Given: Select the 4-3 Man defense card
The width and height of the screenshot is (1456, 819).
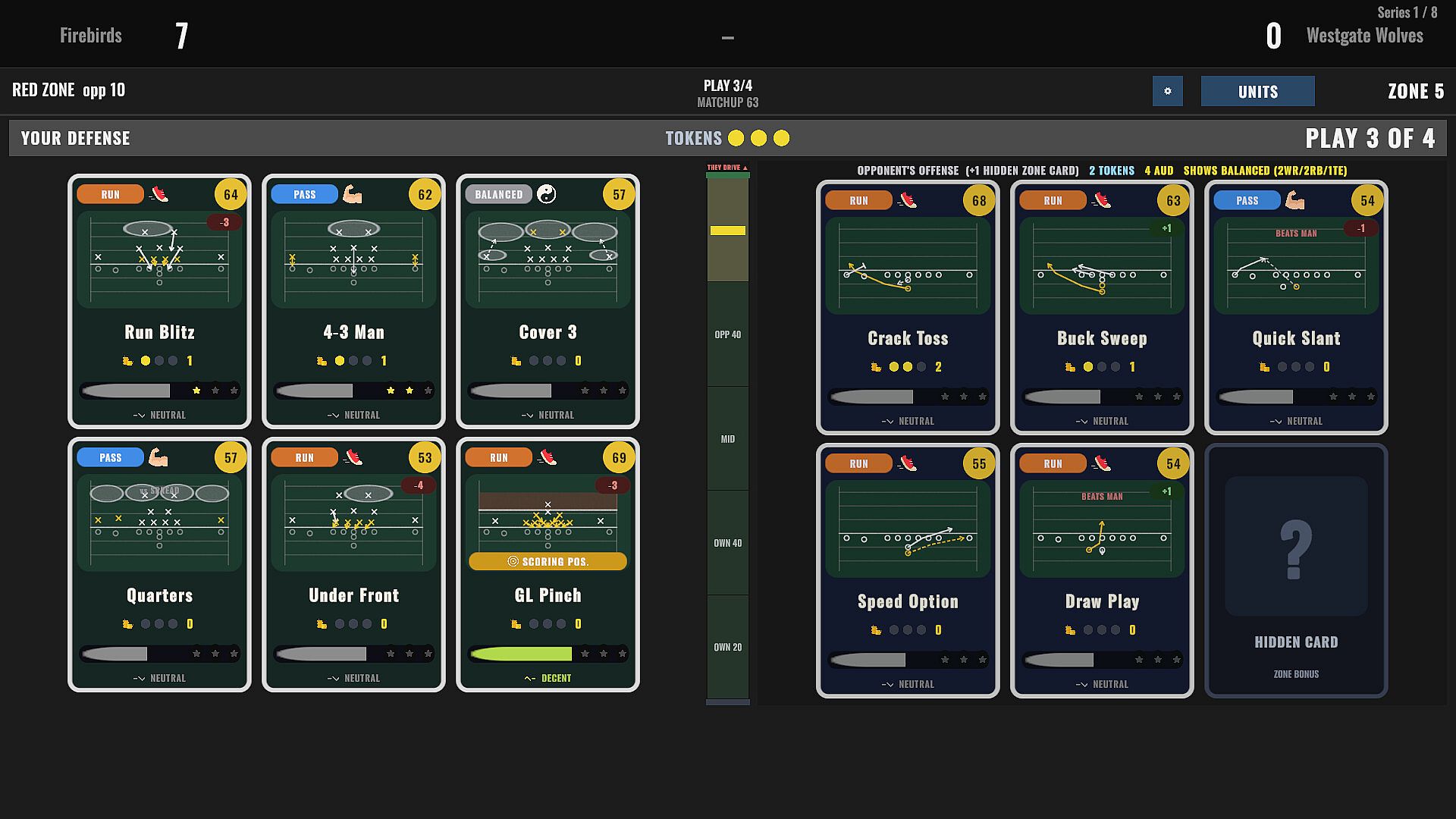Looking at the screenshot, I should [353, 301].
